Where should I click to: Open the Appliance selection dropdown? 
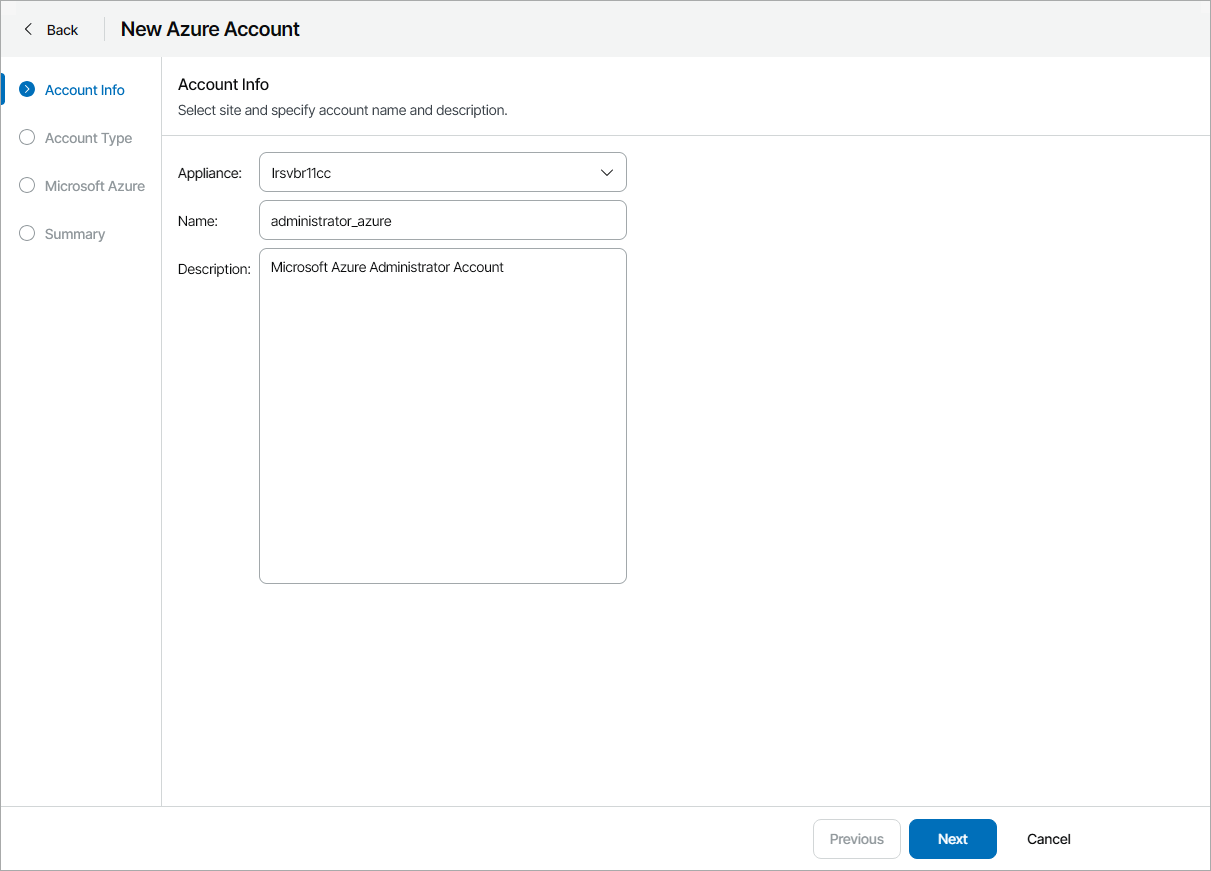442,172
